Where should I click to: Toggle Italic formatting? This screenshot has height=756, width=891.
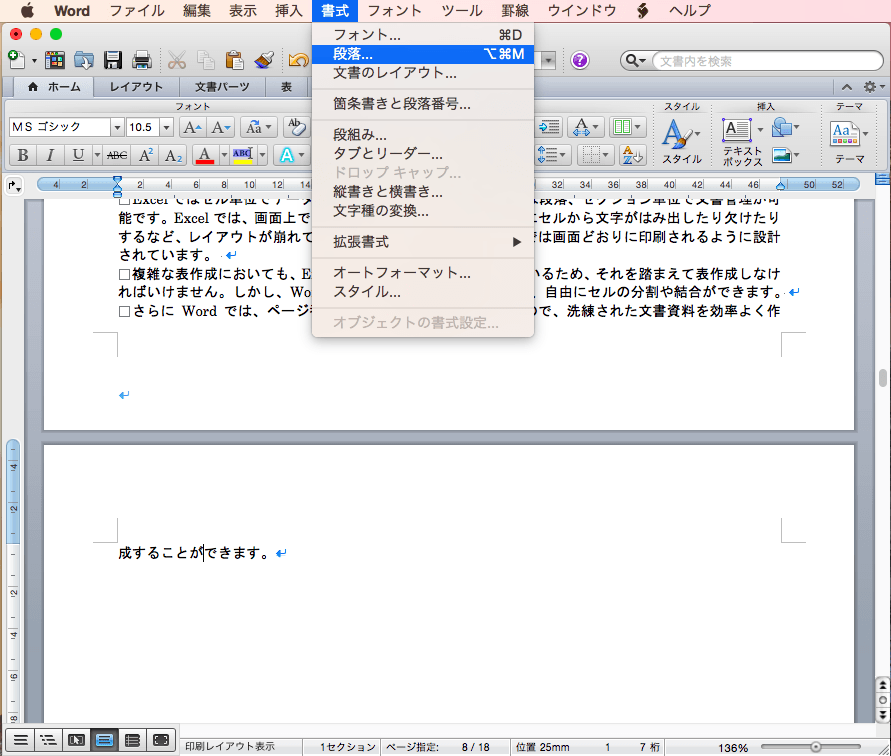coord(50,155)
